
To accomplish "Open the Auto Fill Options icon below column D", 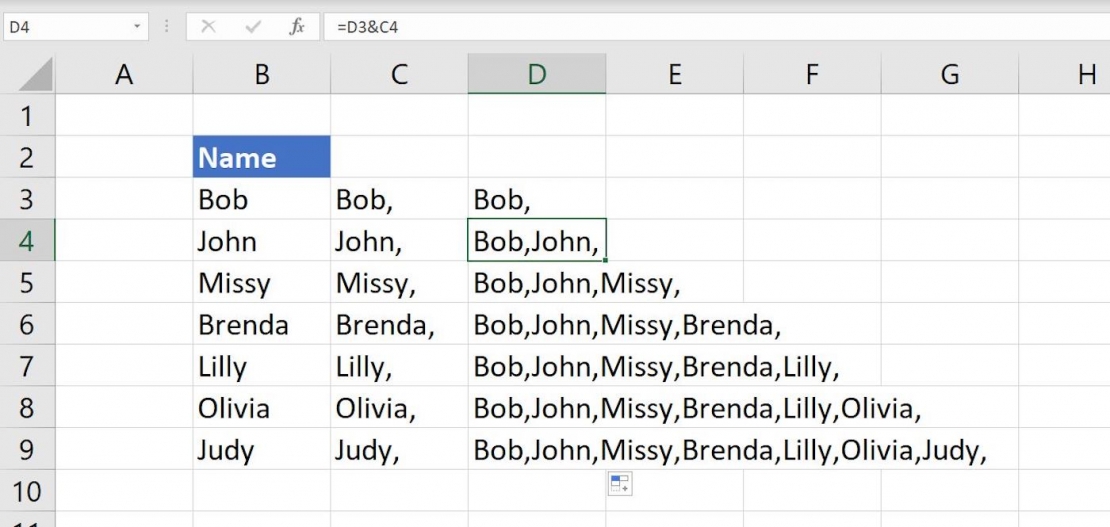I will tap(620, 485).
